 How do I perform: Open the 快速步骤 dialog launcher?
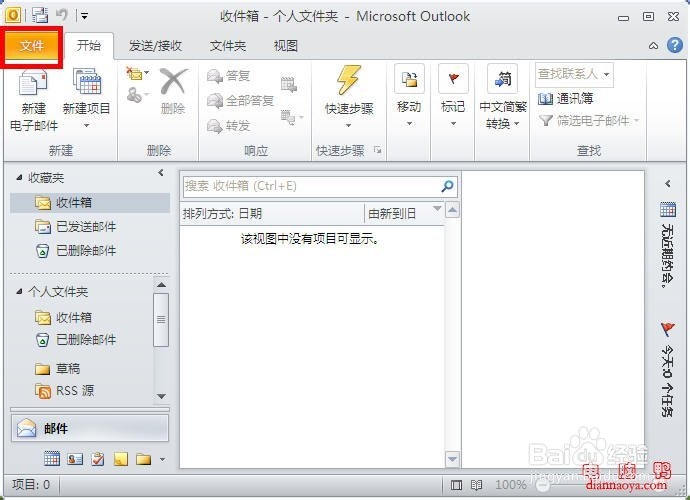378,150
